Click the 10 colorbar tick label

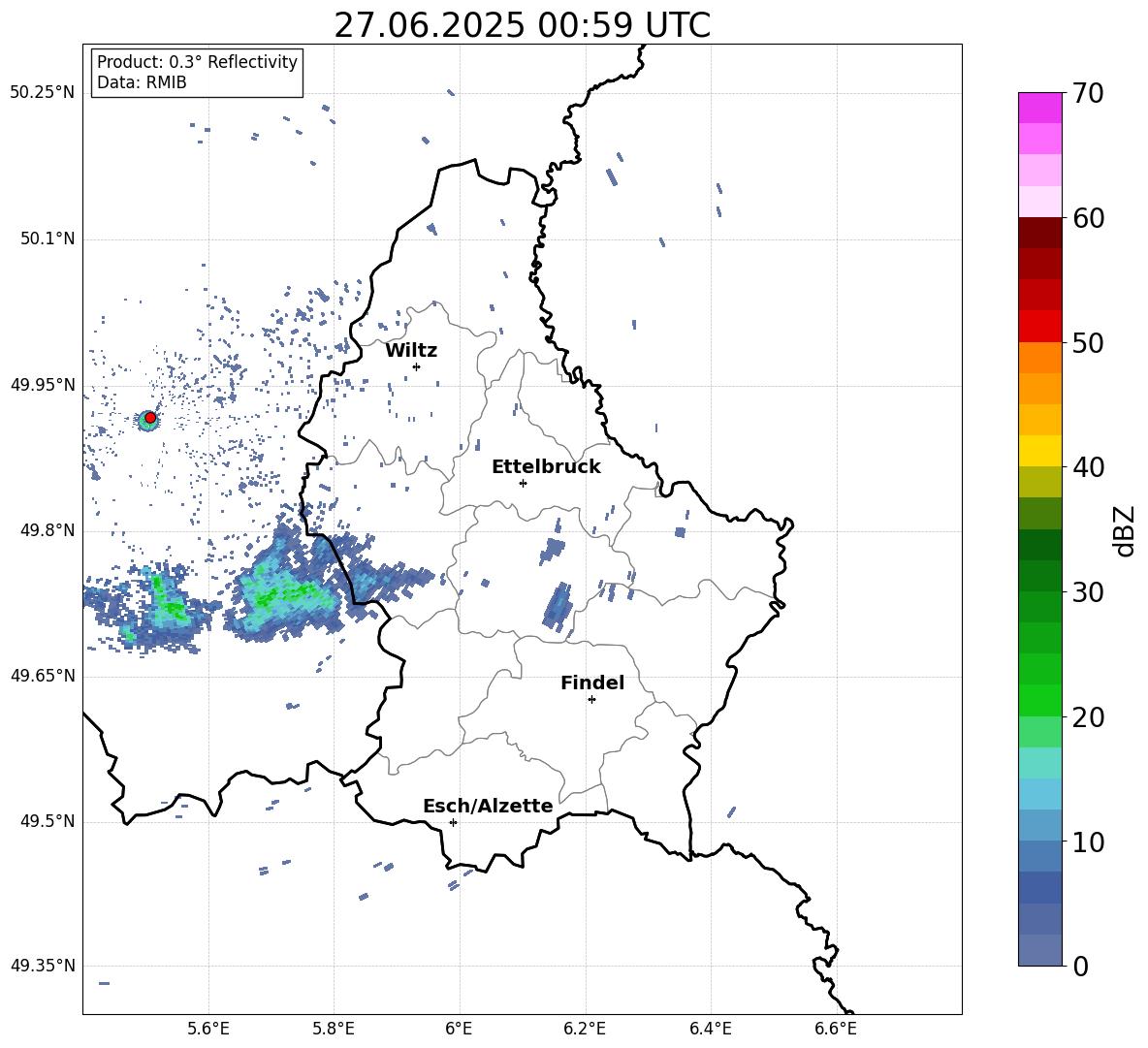tap(1089, 842)
